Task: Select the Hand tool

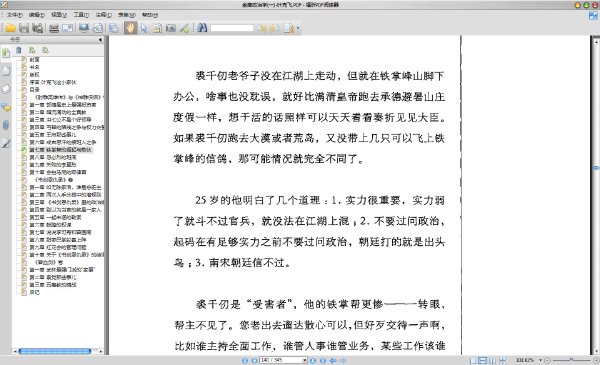Action: click(130, 28)
